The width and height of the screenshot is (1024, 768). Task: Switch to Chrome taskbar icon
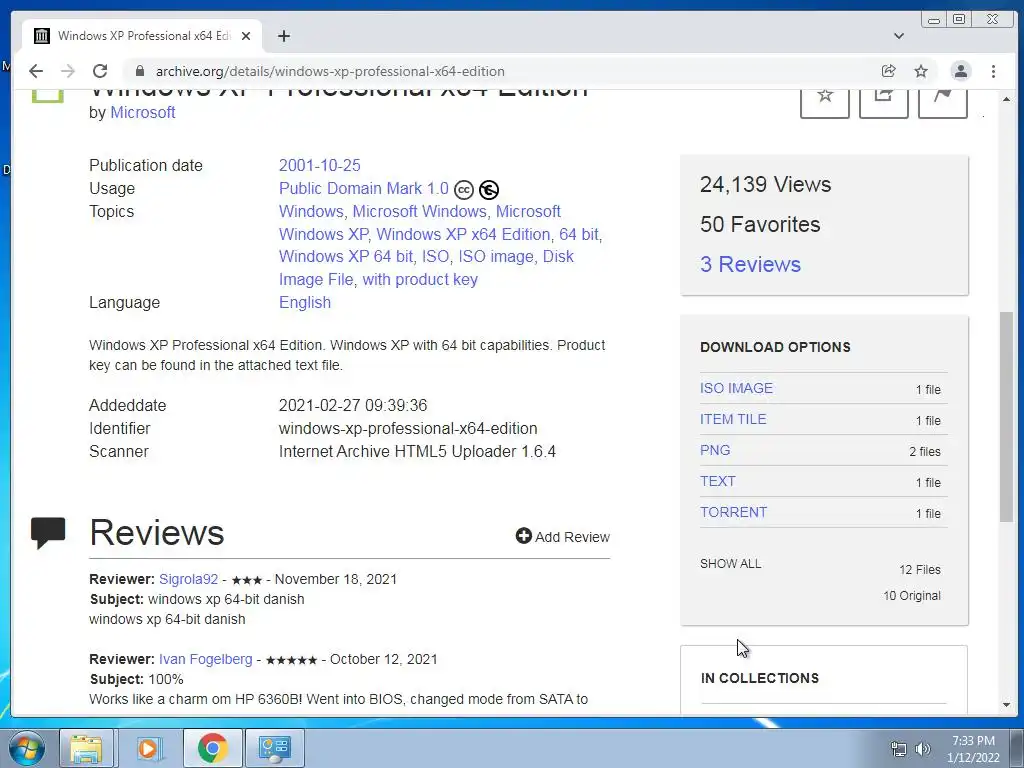click(x=212, y=748)
